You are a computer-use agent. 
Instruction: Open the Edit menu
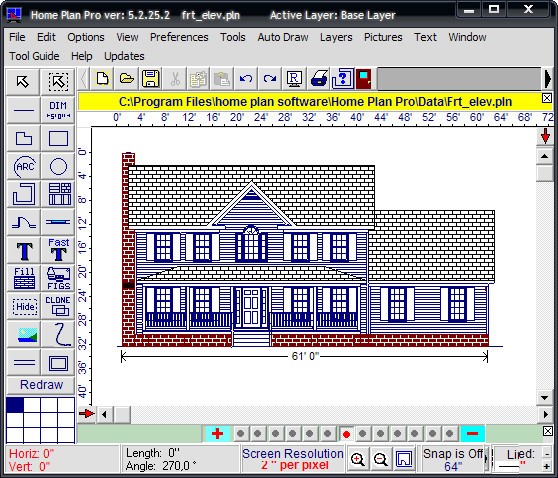(x=46, y=37)
